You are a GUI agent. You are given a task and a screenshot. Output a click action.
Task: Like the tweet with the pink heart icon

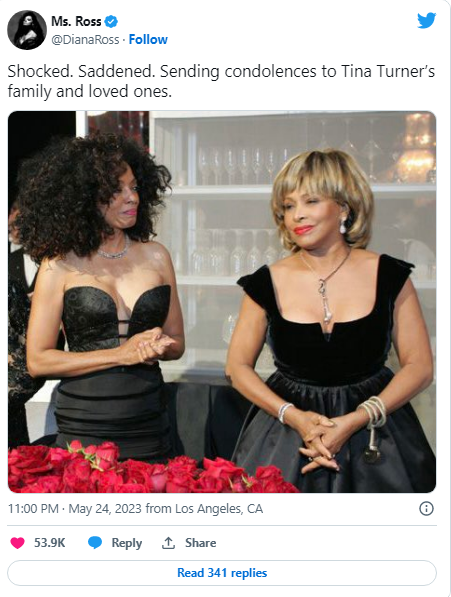[17, 543]
